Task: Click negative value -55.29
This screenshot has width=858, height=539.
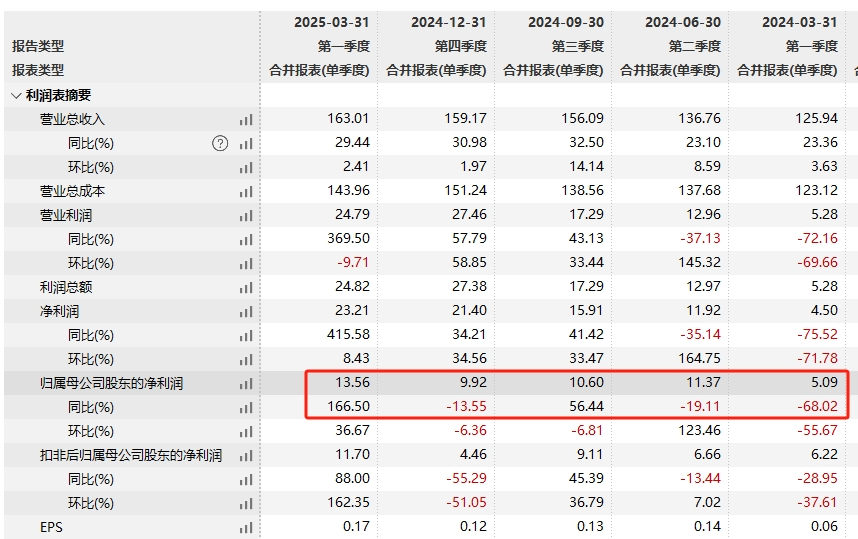Action: [467, 478]
